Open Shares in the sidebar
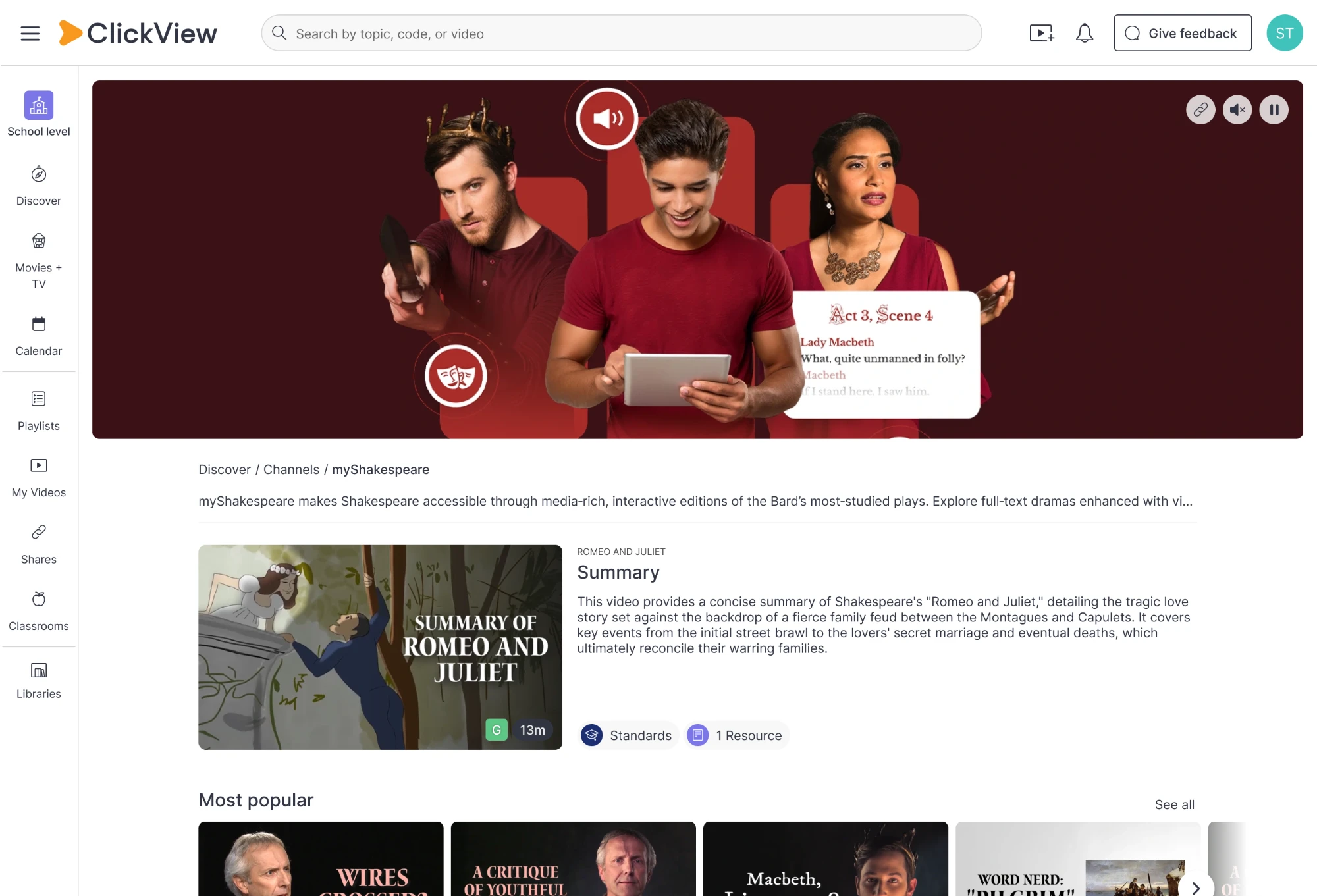The width and height of the screenshot is (1317, 896). click(x=39, y=545)
